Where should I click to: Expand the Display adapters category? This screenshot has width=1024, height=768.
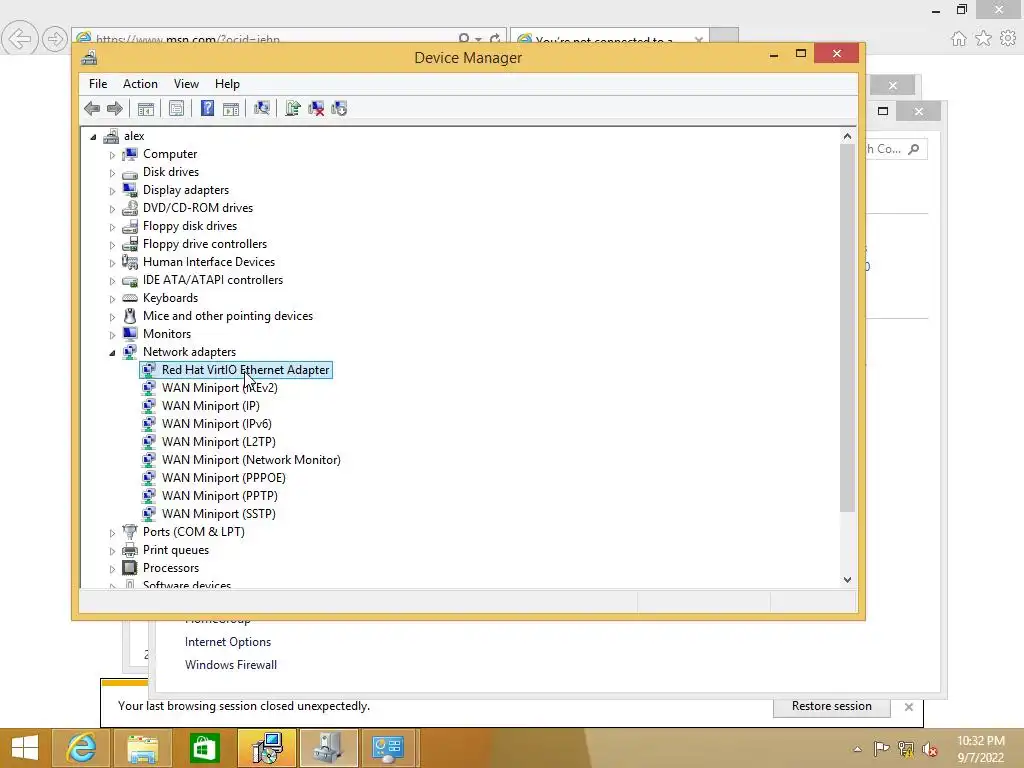pyautogui.click(x=112, y=191)
